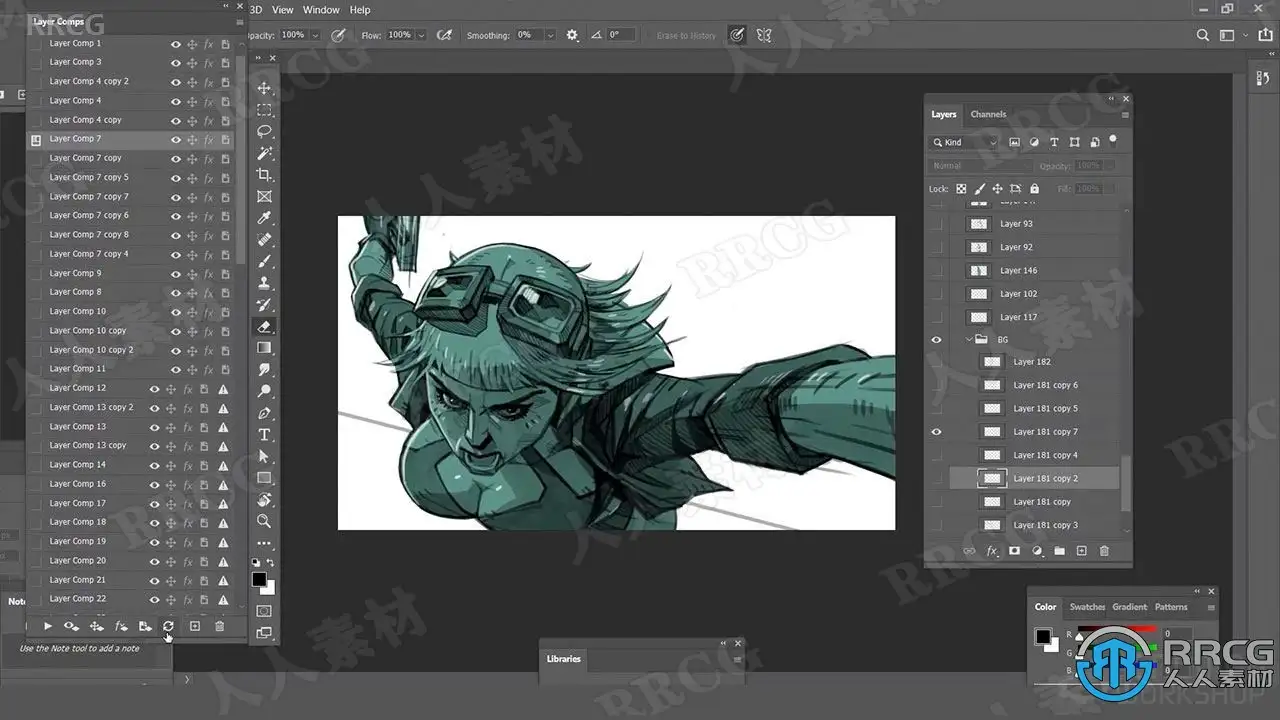Create a new layer in Layers panel
1280x720 pixels.
pyautogui.click(x=1081, y=551)
